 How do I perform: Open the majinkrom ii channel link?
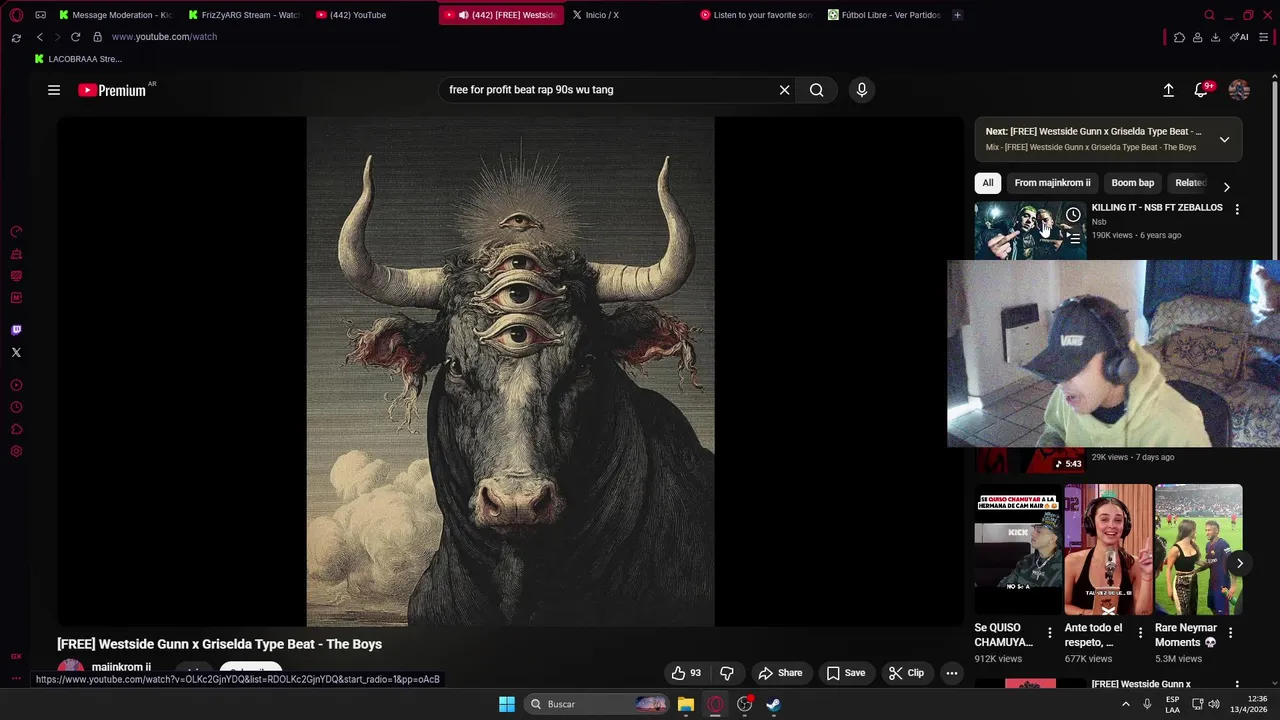coord(121,667)
